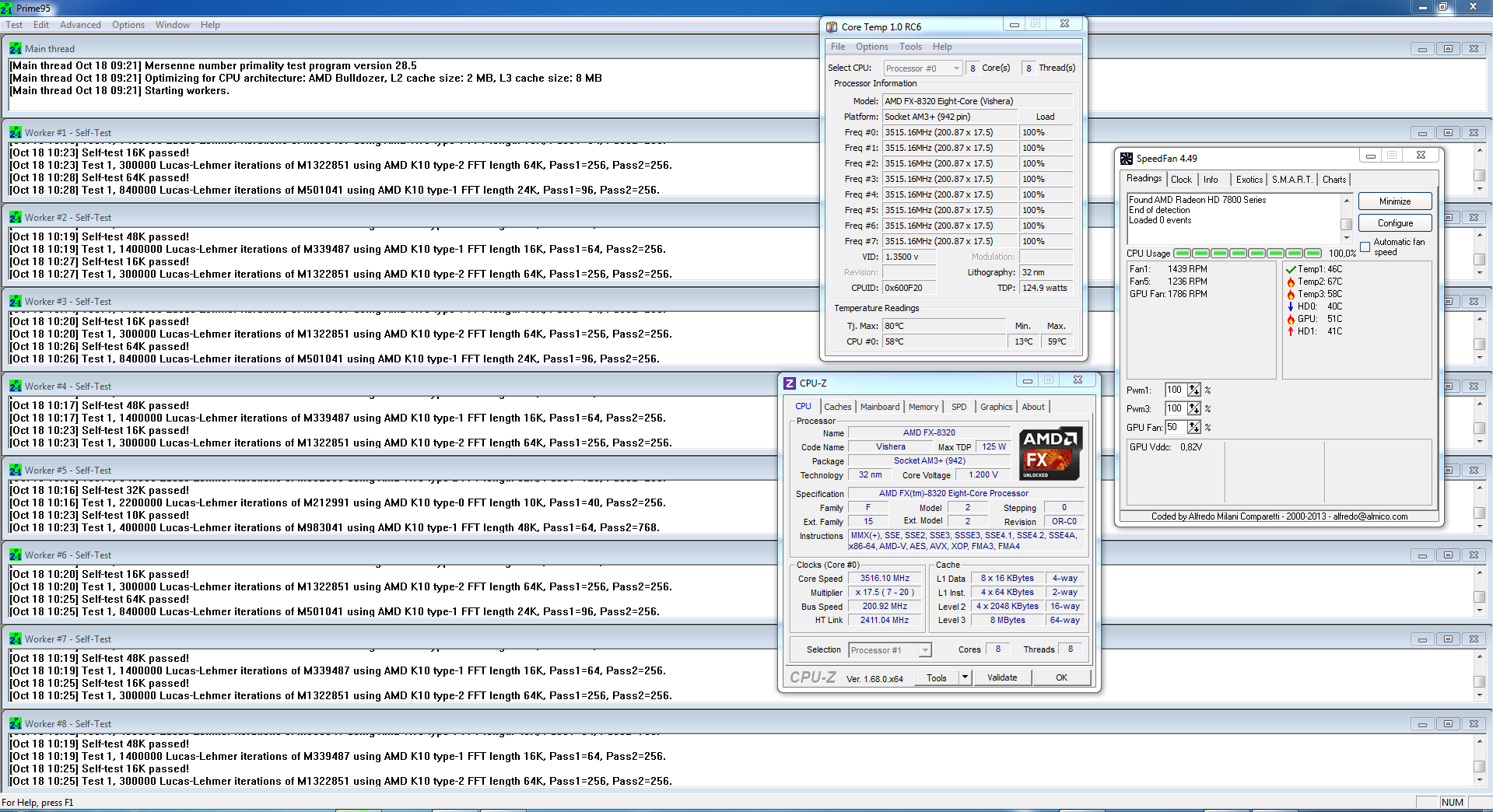The height and width of the screenshot is (812, 1493).
Task: Open the Select CPU dropdown in Core Temp
Action: [923, 68]
